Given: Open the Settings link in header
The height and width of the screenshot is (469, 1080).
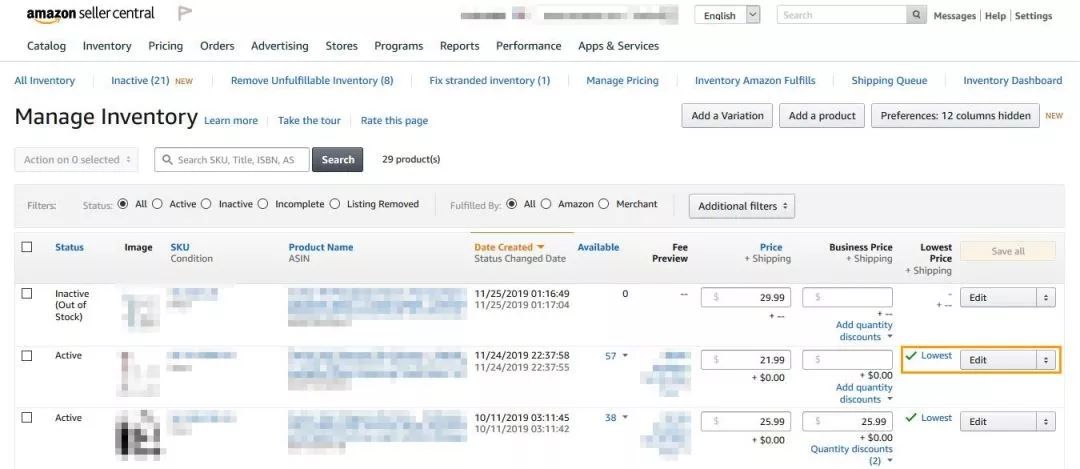Looking at the screenshot, I should coord(1033,16).
